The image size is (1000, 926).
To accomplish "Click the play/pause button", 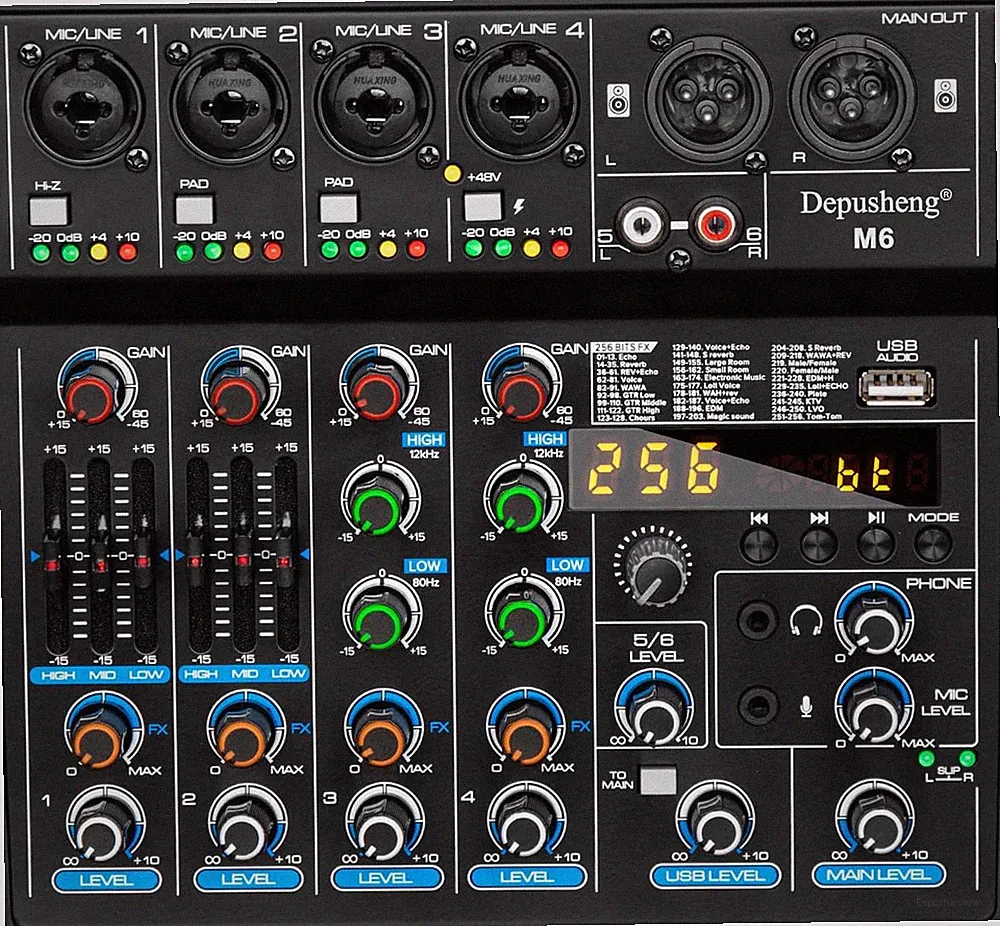I will [x=876, y=544].
